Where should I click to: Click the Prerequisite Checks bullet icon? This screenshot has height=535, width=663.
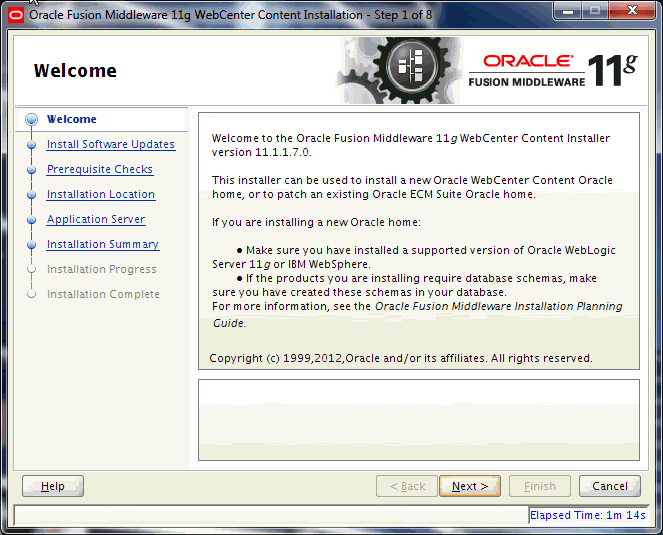31,170
